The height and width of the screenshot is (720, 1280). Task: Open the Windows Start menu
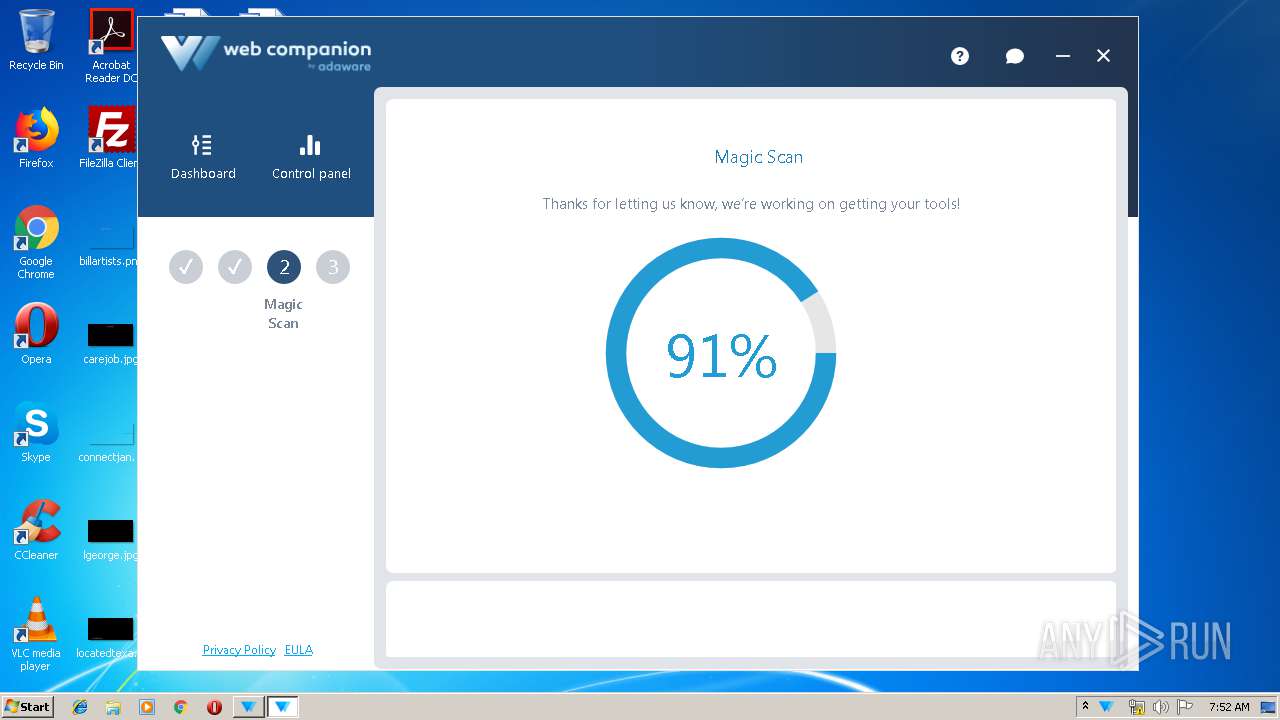28,706
